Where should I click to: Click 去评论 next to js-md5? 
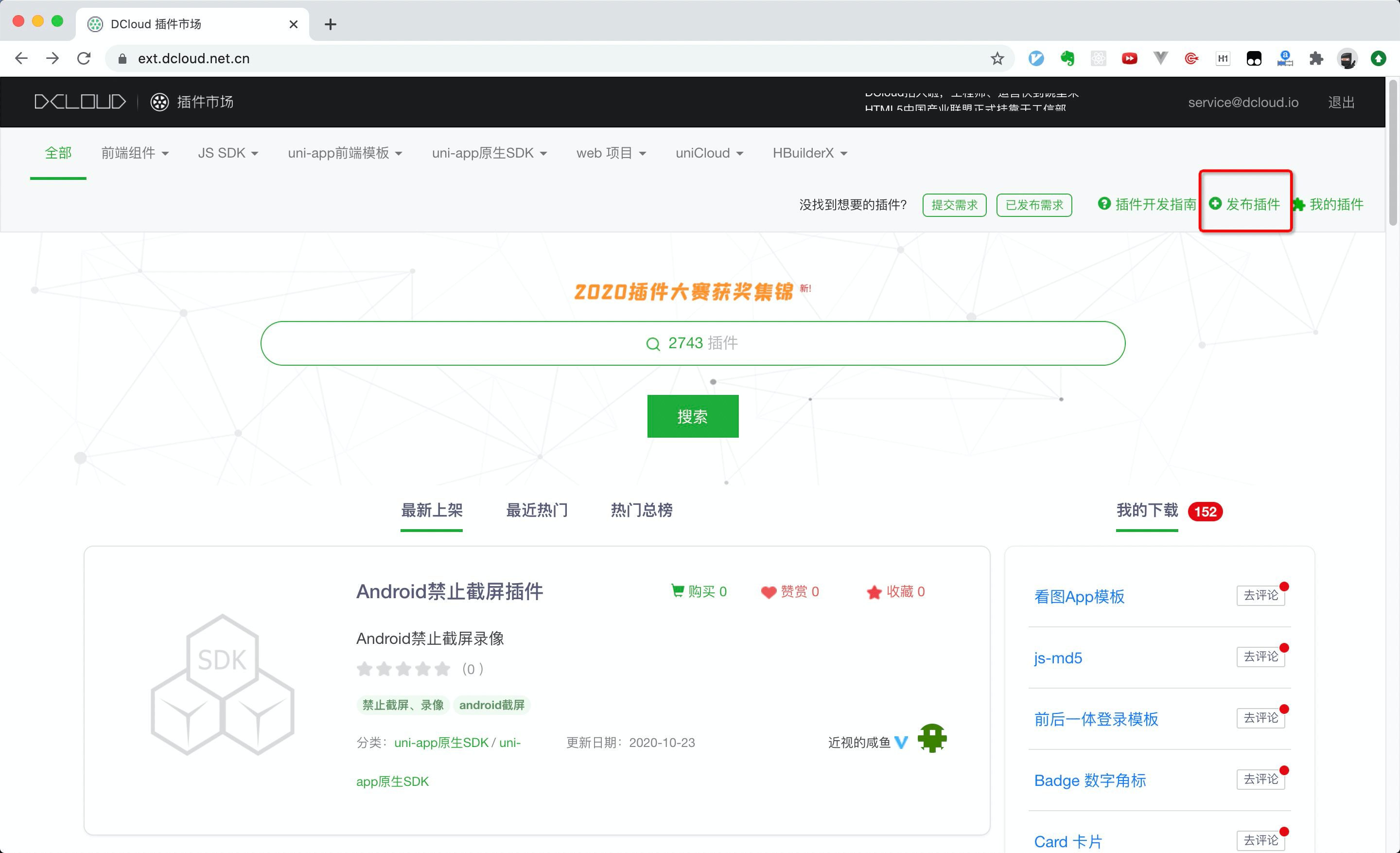tap(1261, 657)
